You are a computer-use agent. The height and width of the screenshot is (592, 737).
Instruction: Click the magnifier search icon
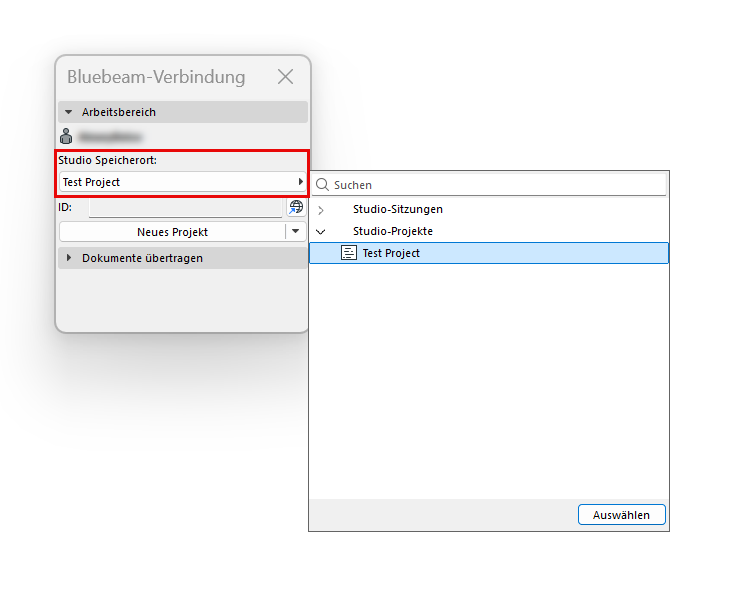pos(322,185)
